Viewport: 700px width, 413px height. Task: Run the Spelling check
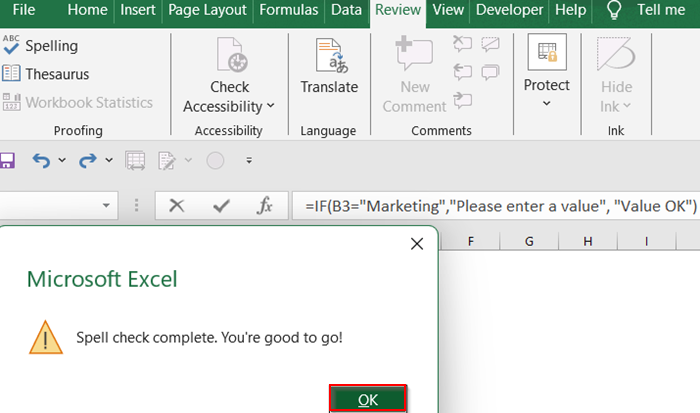[x=41, y=46]
